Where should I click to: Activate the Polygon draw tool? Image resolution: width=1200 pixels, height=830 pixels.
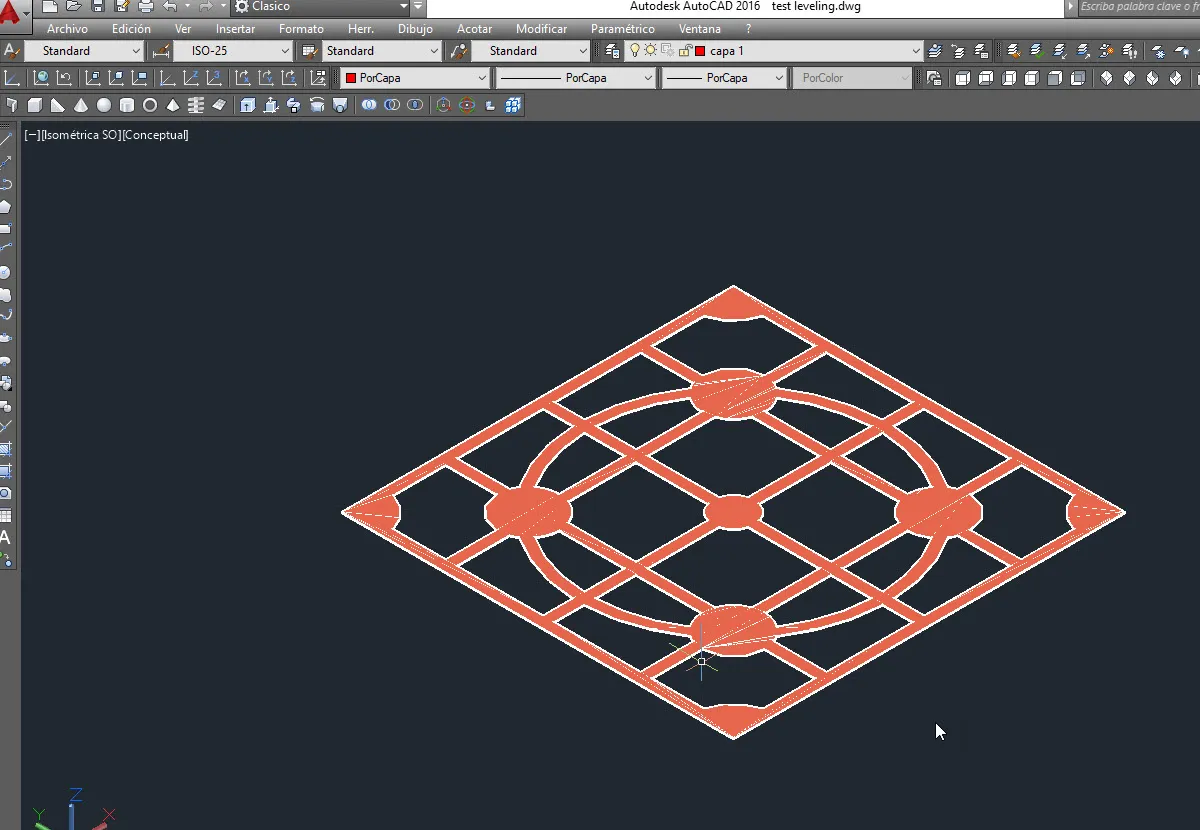point(5,207)
